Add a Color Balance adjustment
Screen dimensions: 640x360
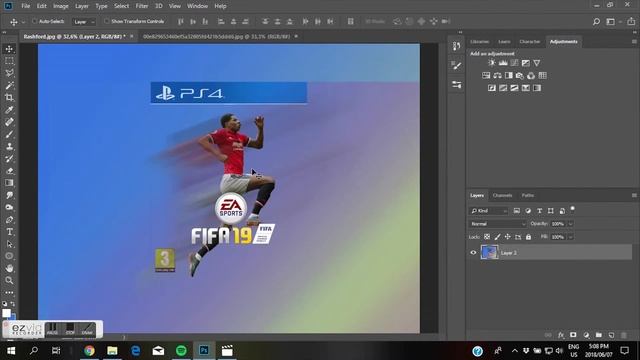coord(497,76)
